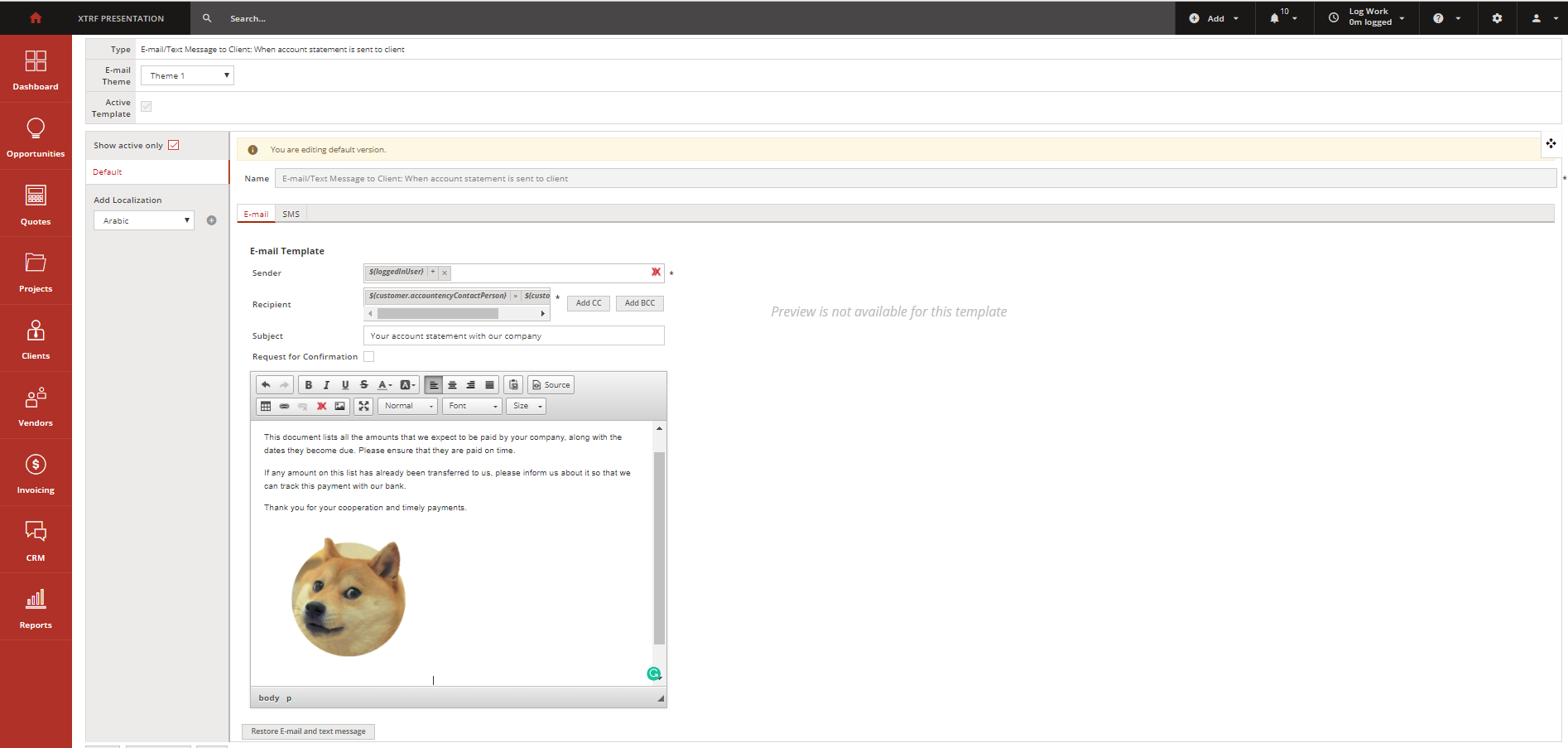Open Clients in the sidebar
The height and width of the screenshot is (748, 1568).
pyautogui.click(x=36, y=338)
